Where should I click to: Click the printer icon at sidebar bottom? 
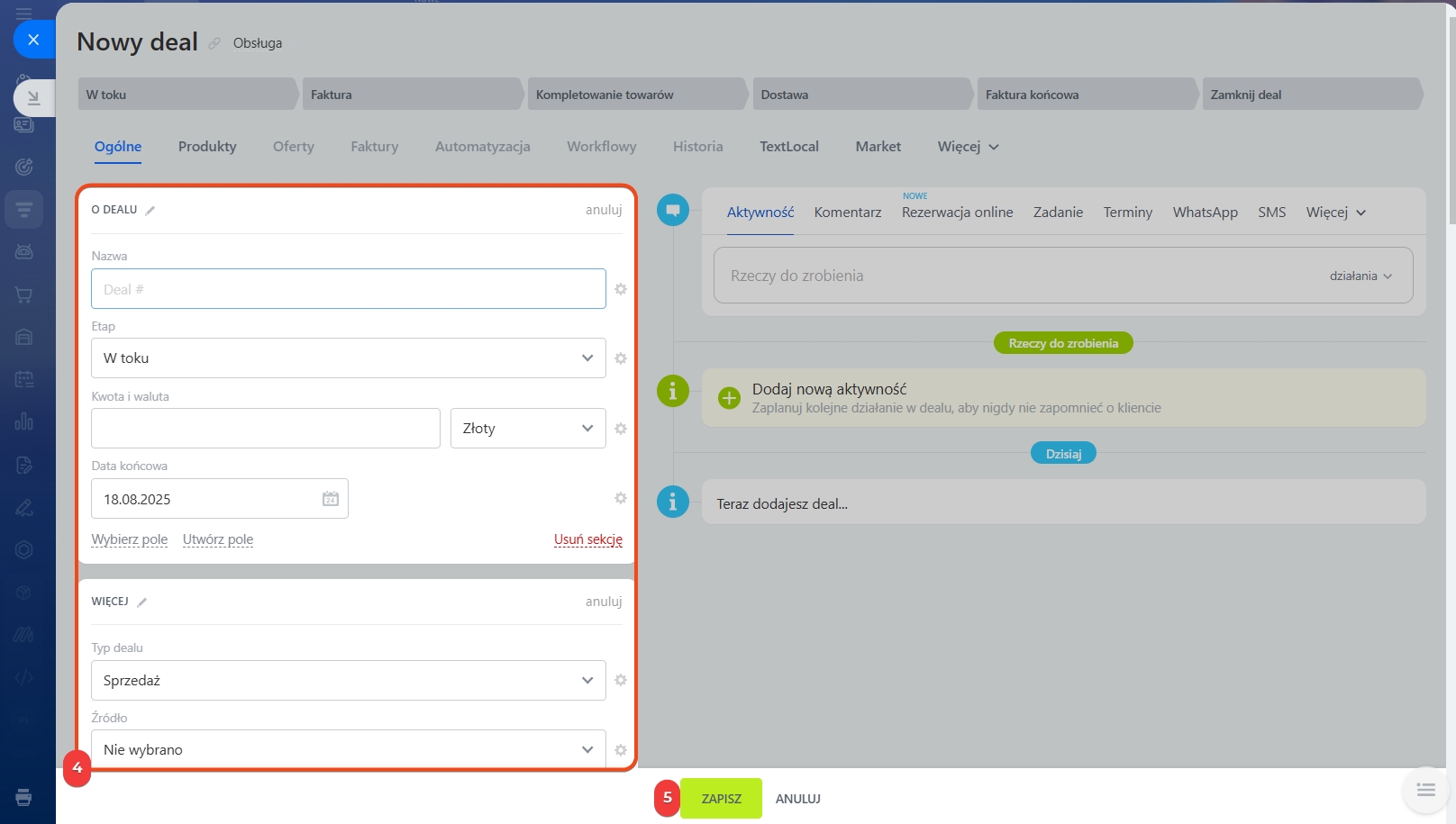pyautogui.click(x=24, y=797)
